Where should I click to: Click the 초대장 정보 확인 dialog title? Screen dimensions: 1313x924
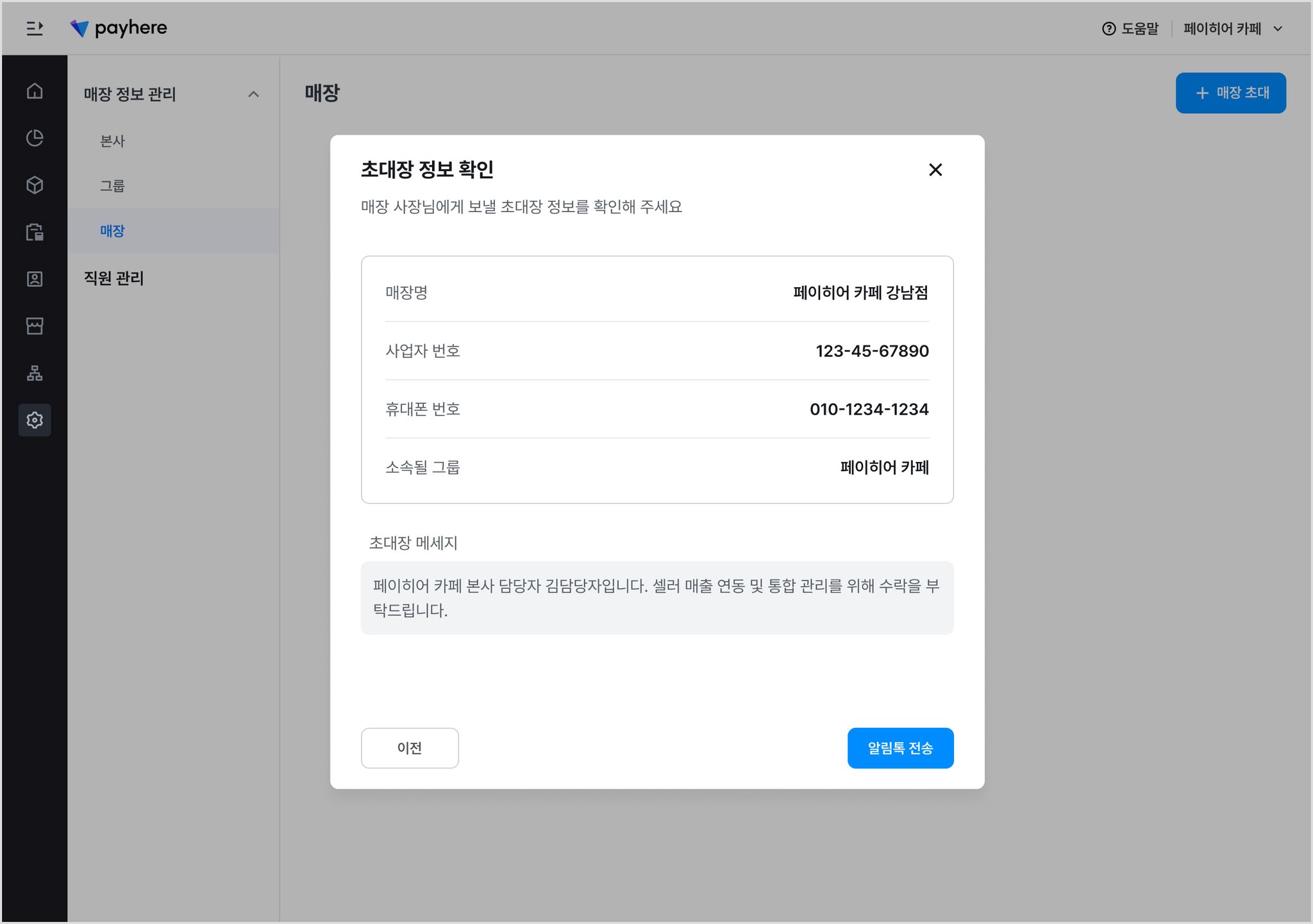(x=427, y=170)
